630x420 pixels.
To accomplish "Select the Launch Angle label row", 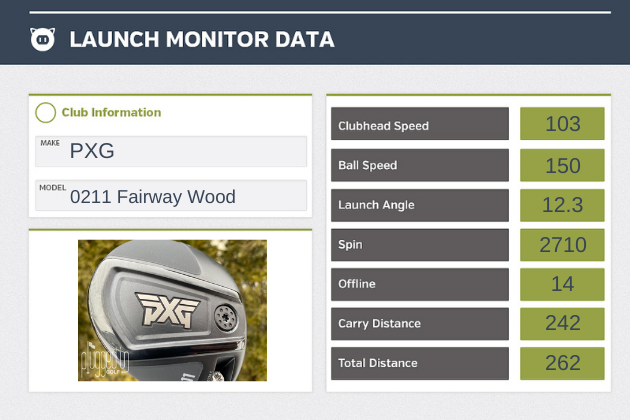I will tap(420, 205).
